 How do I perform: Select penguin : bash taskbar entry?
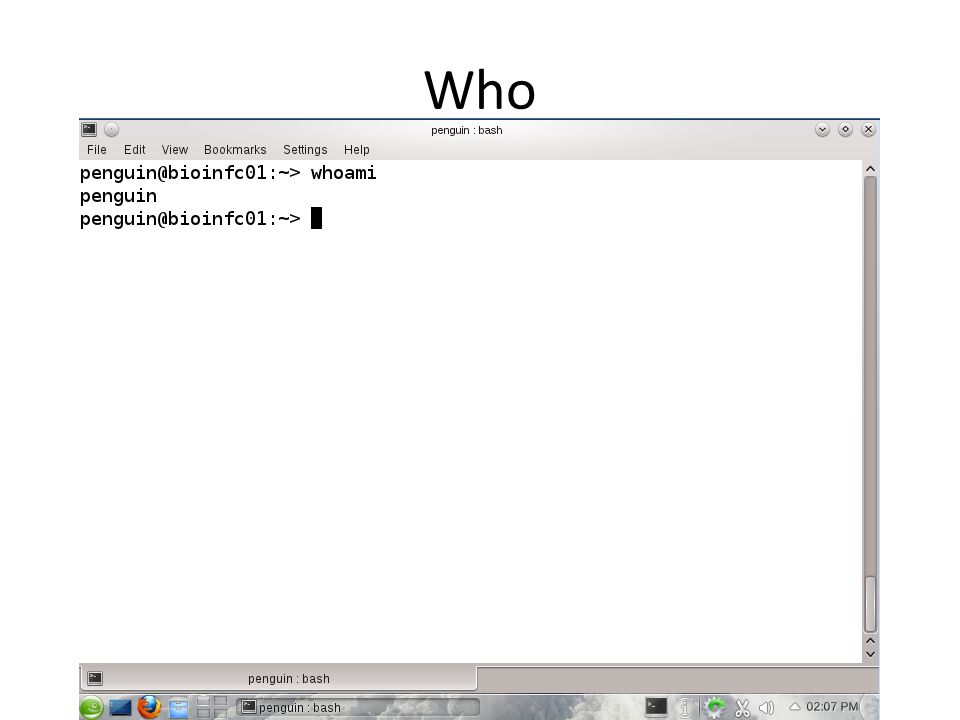[358, 707]
